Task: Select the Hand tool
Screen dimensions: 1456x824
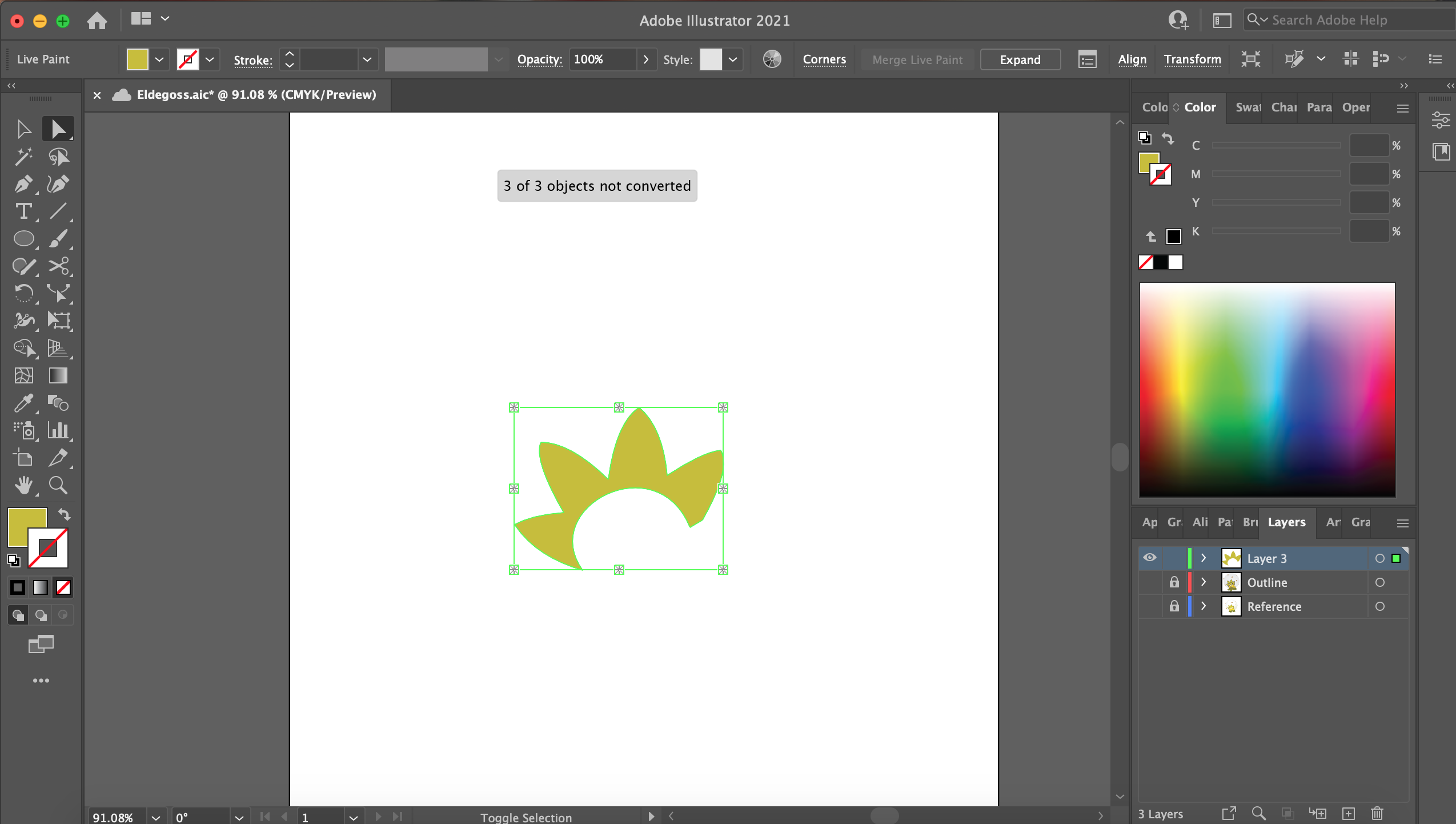Action: pos(23,485)
